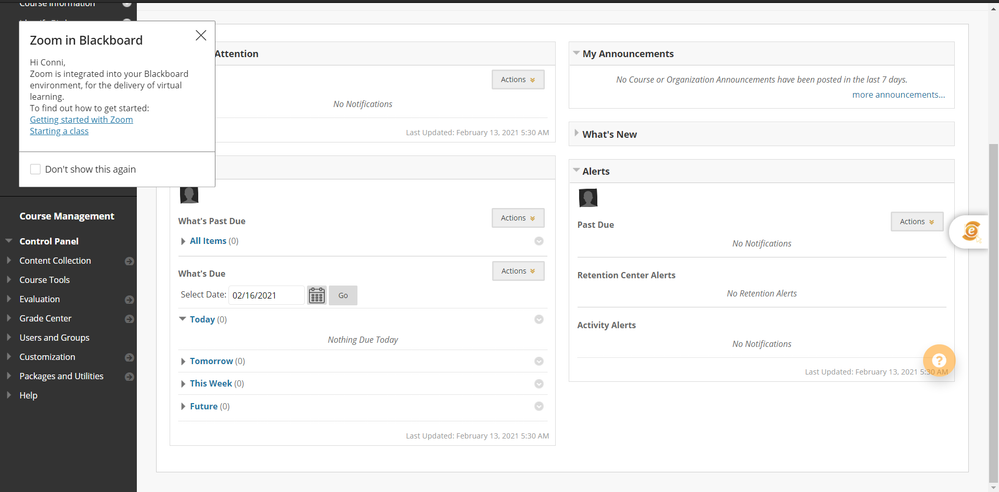Click the Retention Center Alerts heading
Image resolution: width=999 pixels, height=492 pixels.
[x=626, y=275]
